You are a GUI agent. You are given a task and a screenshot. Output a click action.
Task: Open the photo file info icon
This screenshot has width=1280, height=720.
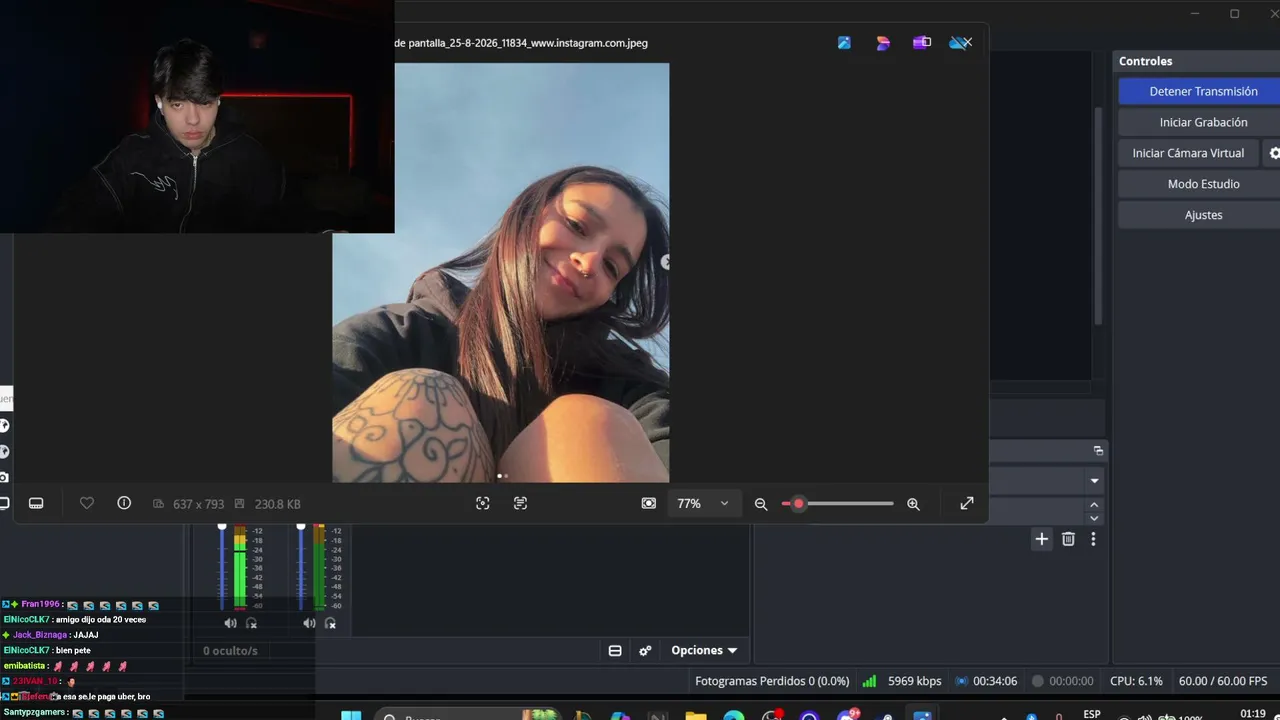tap(124, 503)
